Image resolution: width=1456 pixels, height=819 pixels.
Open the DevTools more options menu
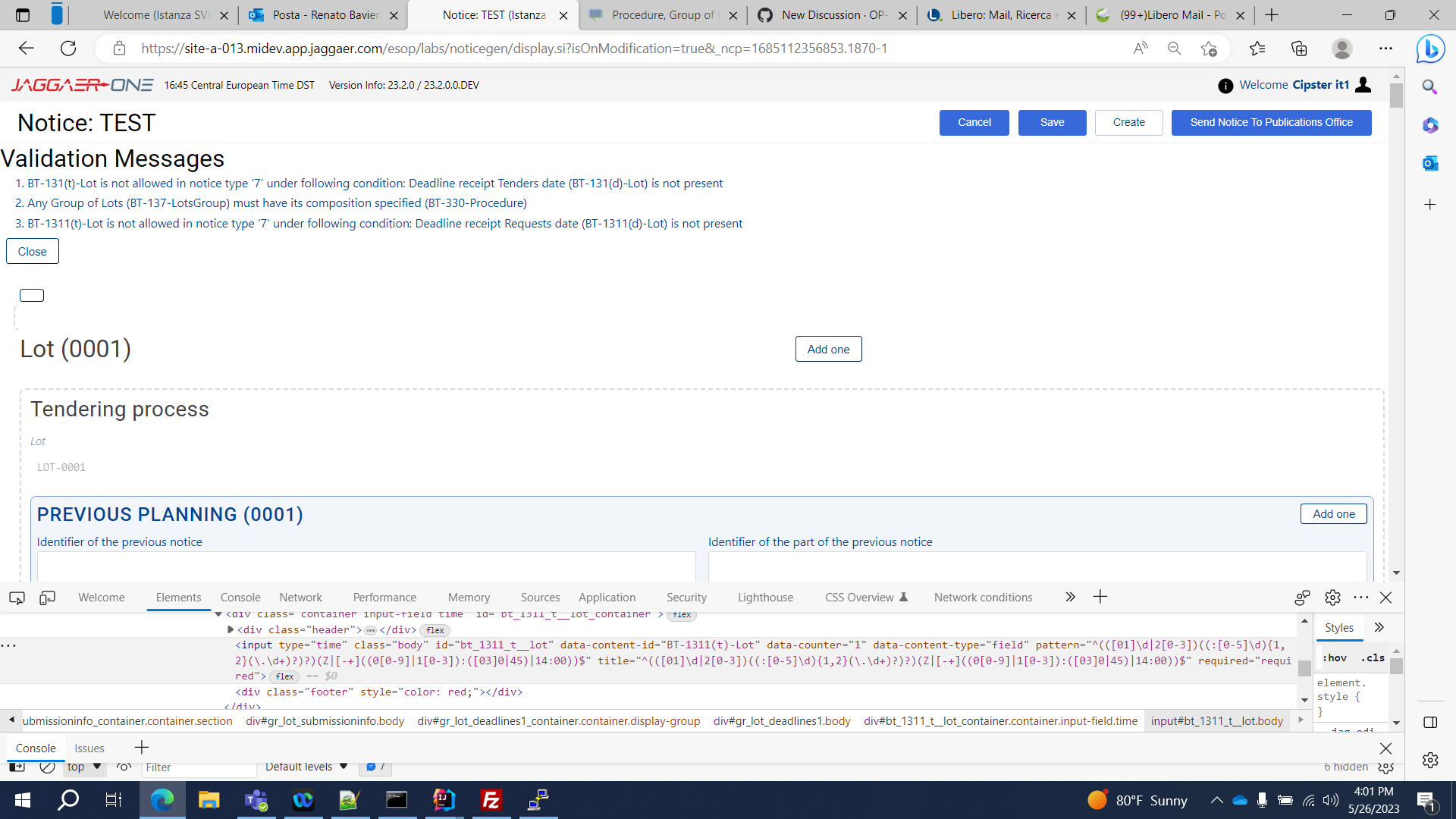[x=1361, y=597]
